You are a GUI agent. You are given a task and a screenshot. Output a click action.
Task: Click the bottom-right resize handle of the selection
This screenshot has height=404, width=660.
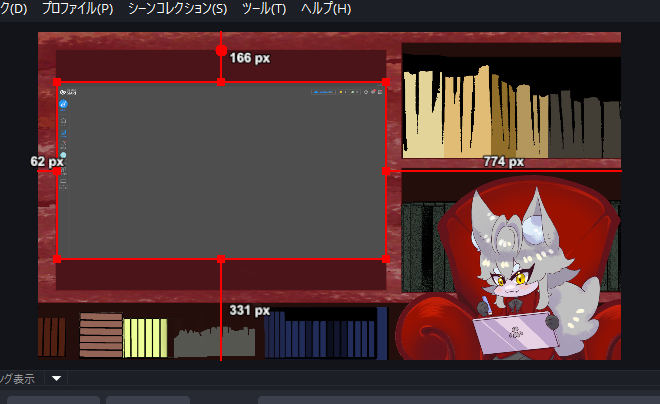point(386,259)
